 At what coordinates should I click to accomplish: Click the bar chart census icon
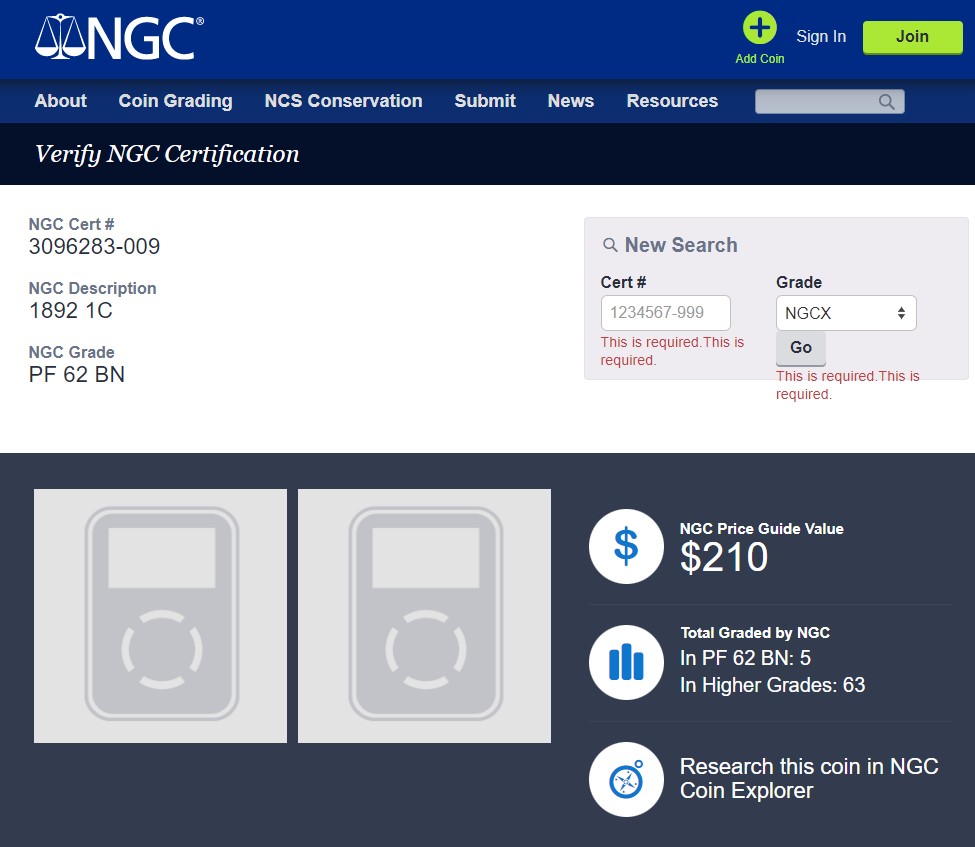pyautogui.click(x=626, y=662)
